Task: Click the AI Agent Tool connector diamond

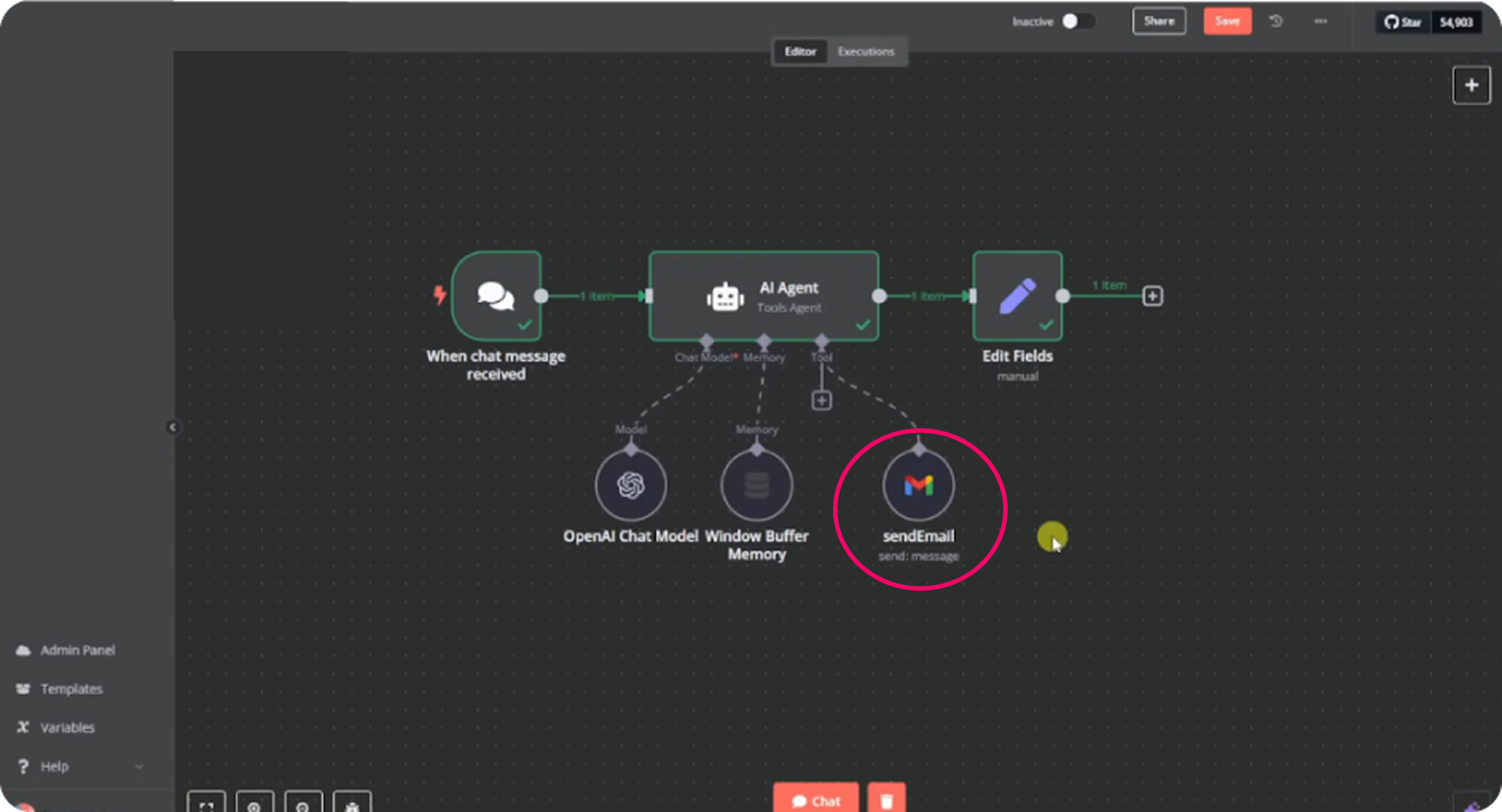Action: coord(822,342)
